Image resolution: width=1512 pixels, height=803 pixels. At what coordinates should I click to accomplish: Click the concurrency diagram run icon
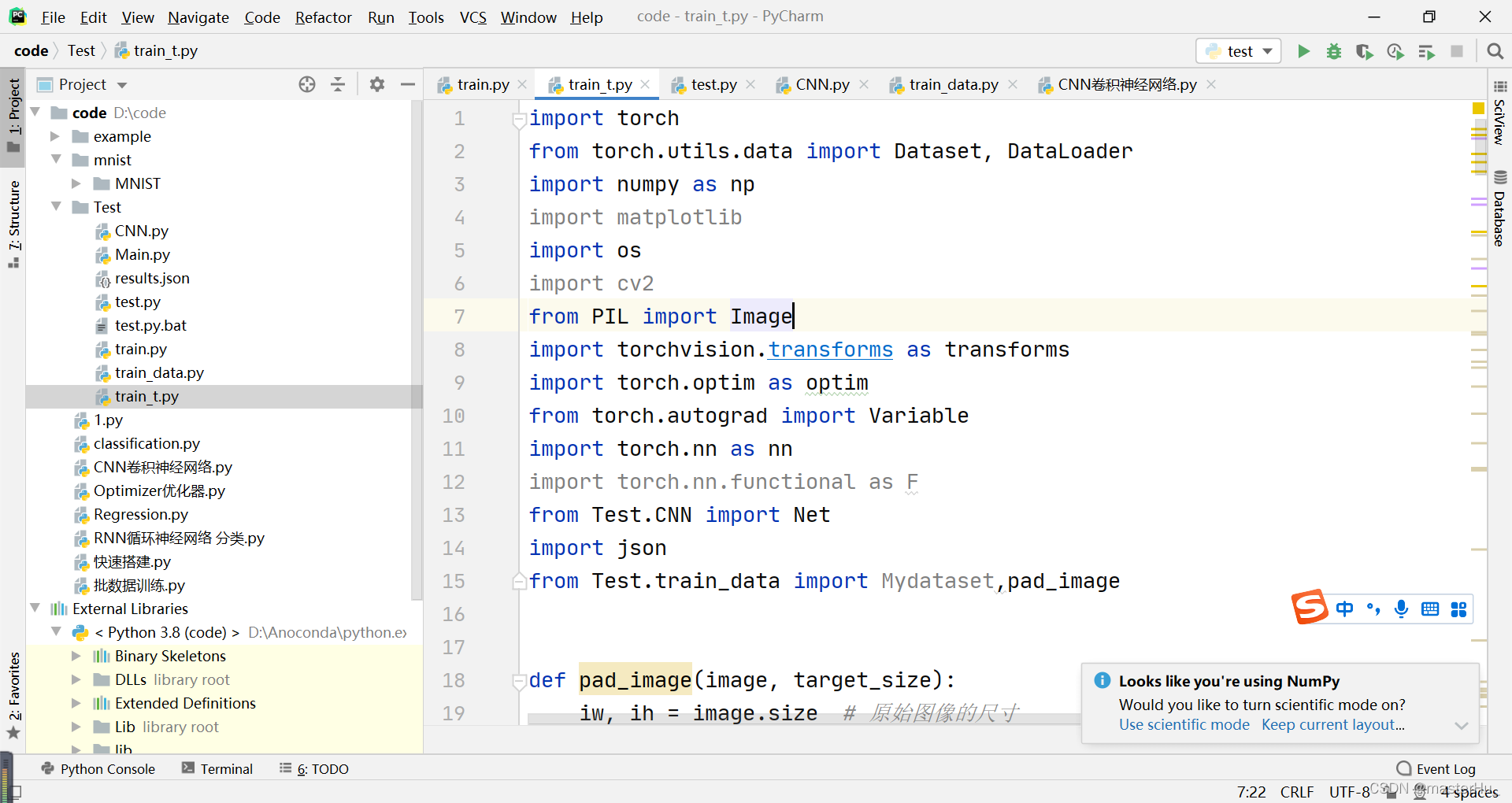[1426, 51]
